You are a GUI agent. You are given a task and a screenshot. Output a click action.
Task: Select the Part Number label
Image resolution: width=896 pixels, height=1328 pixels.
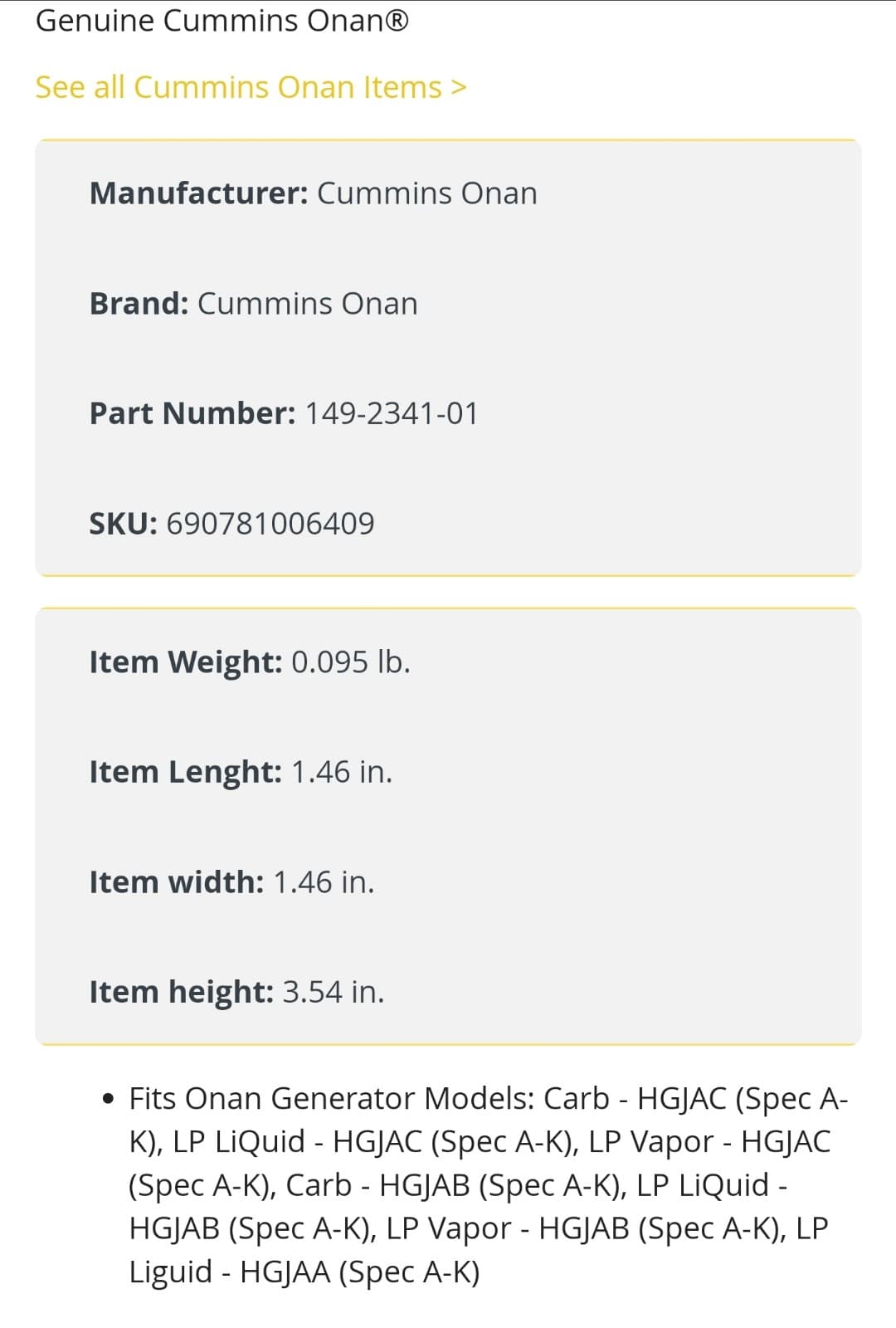pos(192,413)
